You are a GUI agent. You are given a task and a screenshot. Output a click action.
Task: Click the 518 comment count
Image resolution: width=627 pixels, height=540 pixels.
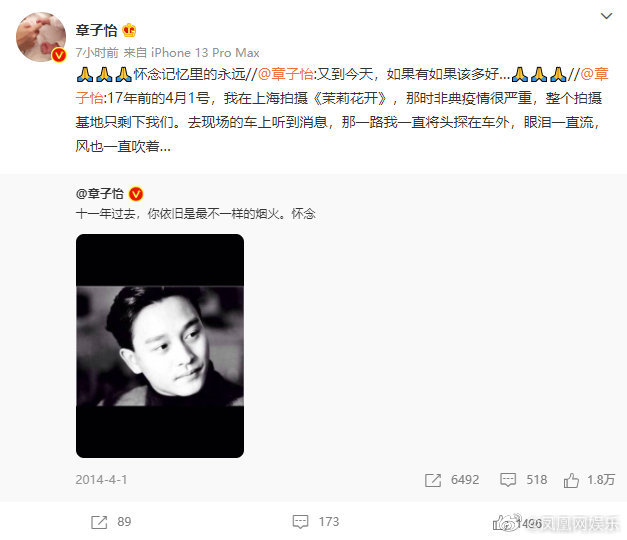[536, 480]
